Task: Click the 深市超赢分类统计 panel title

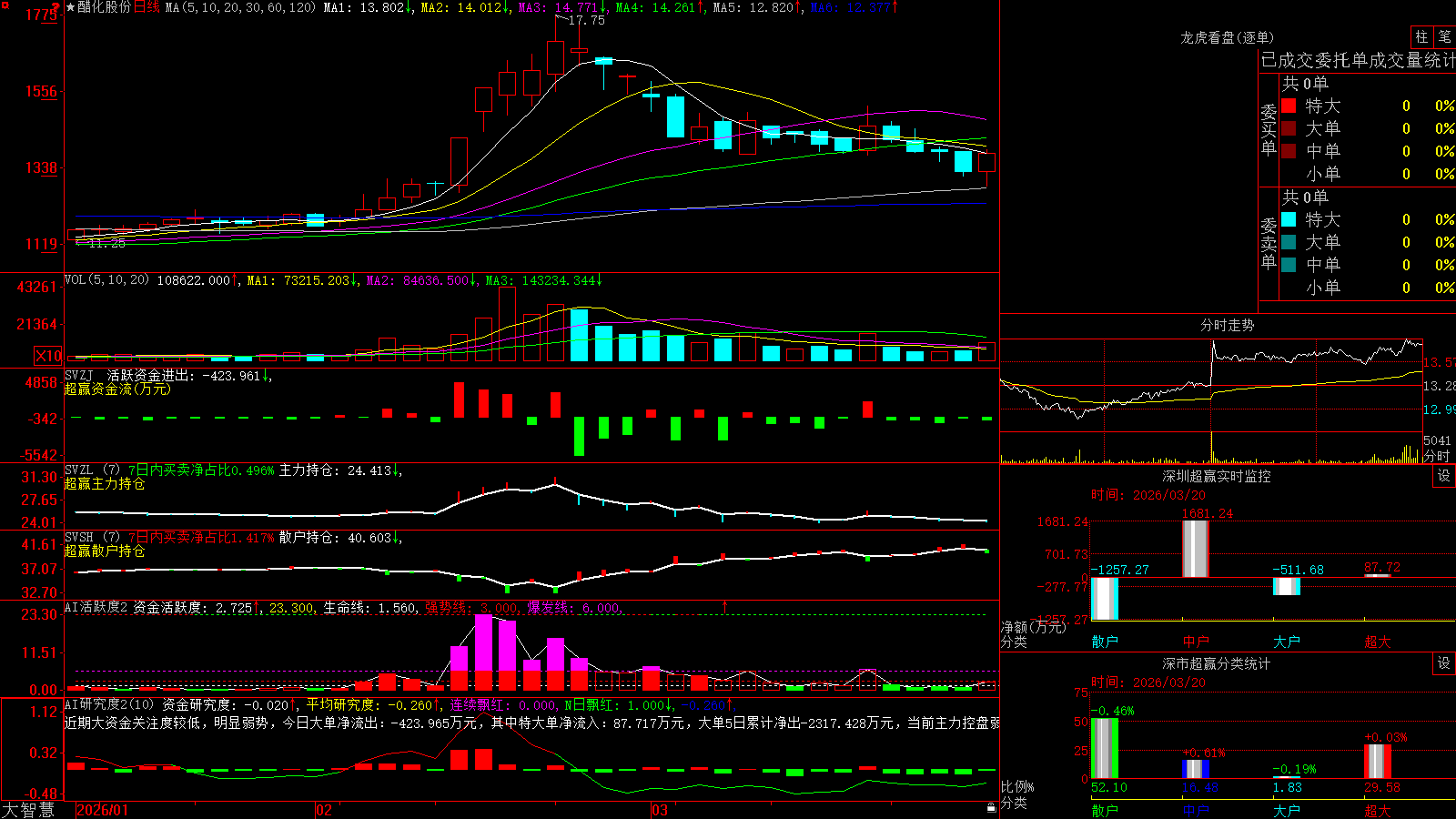Action: [x=1217, y=663]
